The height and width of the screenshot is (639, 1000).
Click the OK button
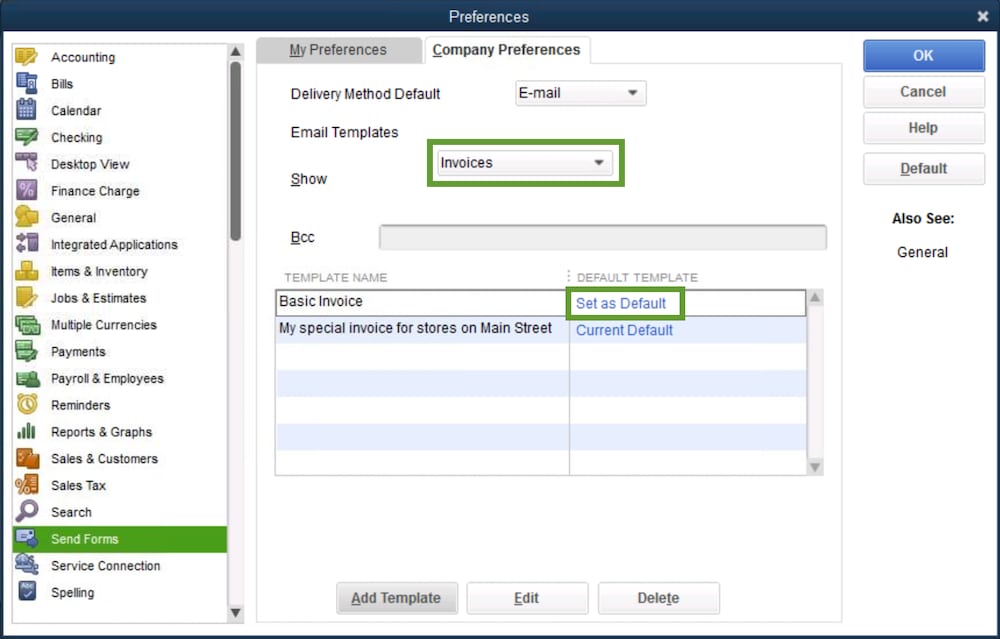point(923,55)
